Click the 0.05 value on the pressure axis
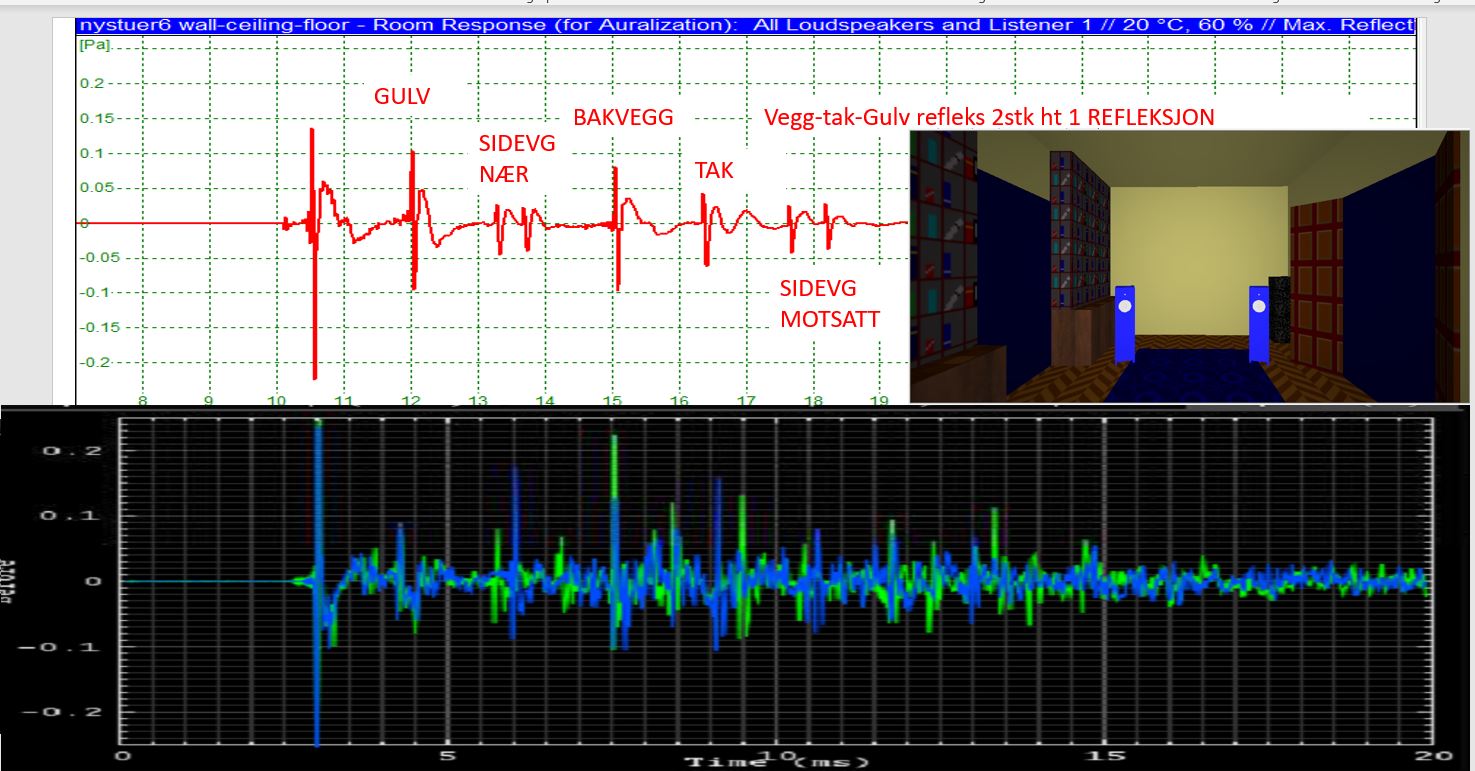This screenshot has width=1475, height=771. point(98,188)
